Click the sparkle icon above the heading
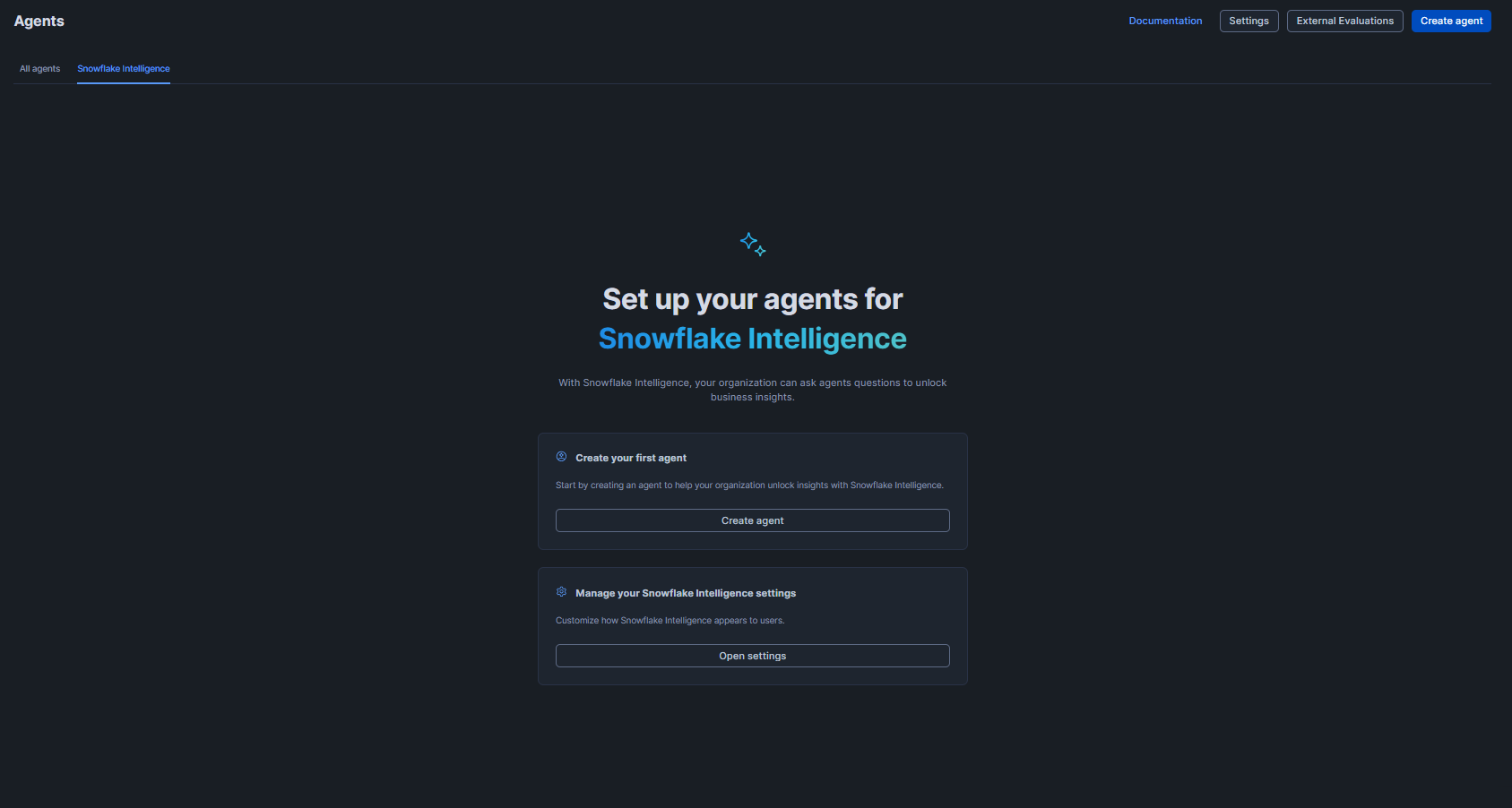 pyautogui.click(x=753, y=244)
